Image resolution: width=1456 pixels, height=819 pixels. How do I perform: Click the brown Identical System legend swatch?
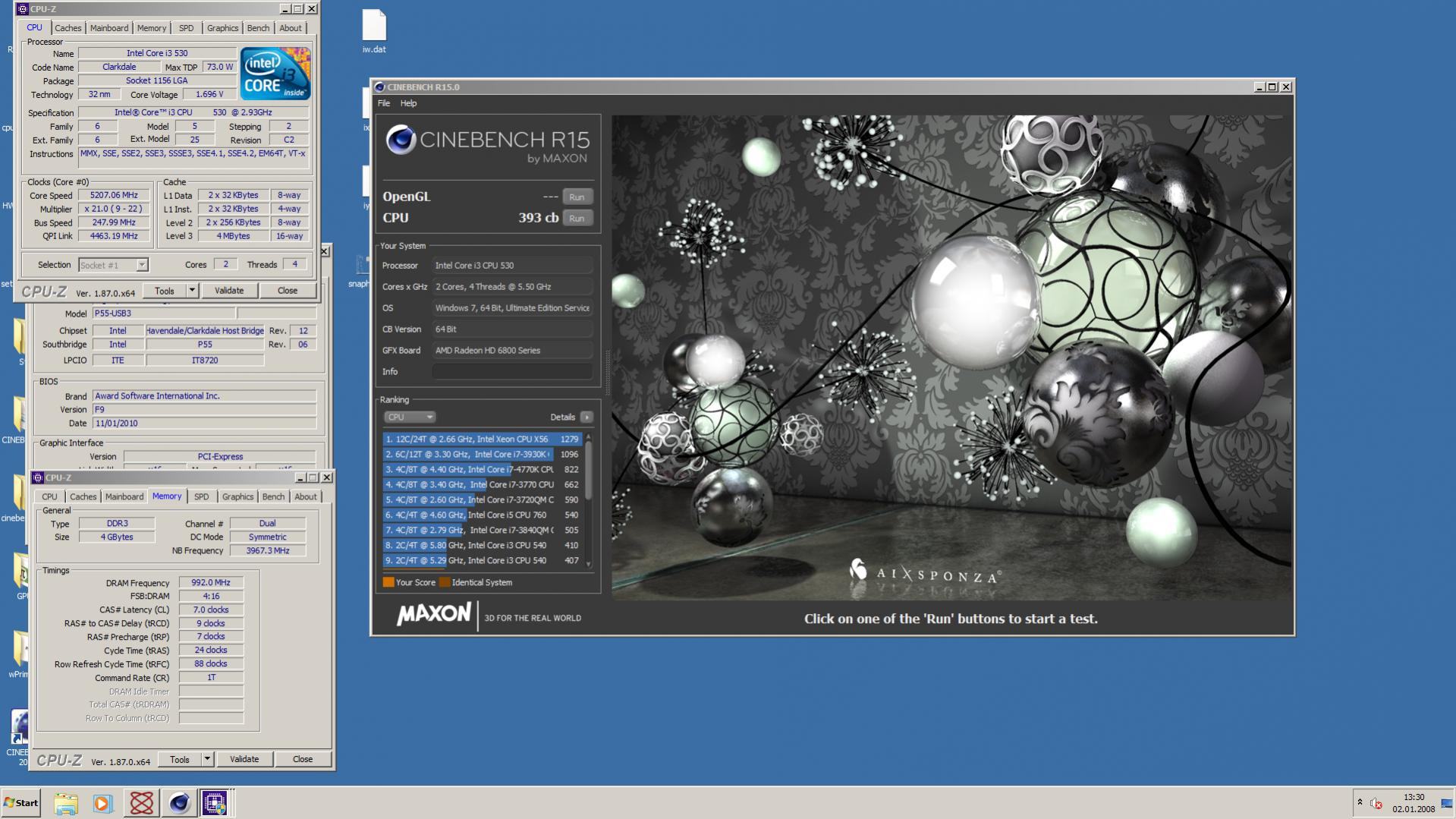(x=445, y=582)
